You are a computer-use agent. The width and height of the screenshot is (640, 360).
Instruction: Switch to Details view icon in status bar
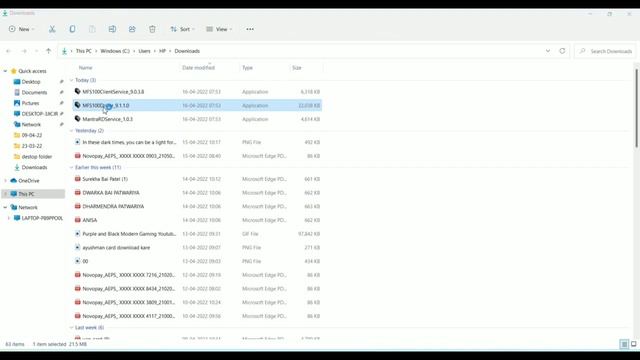click(624, 344)
